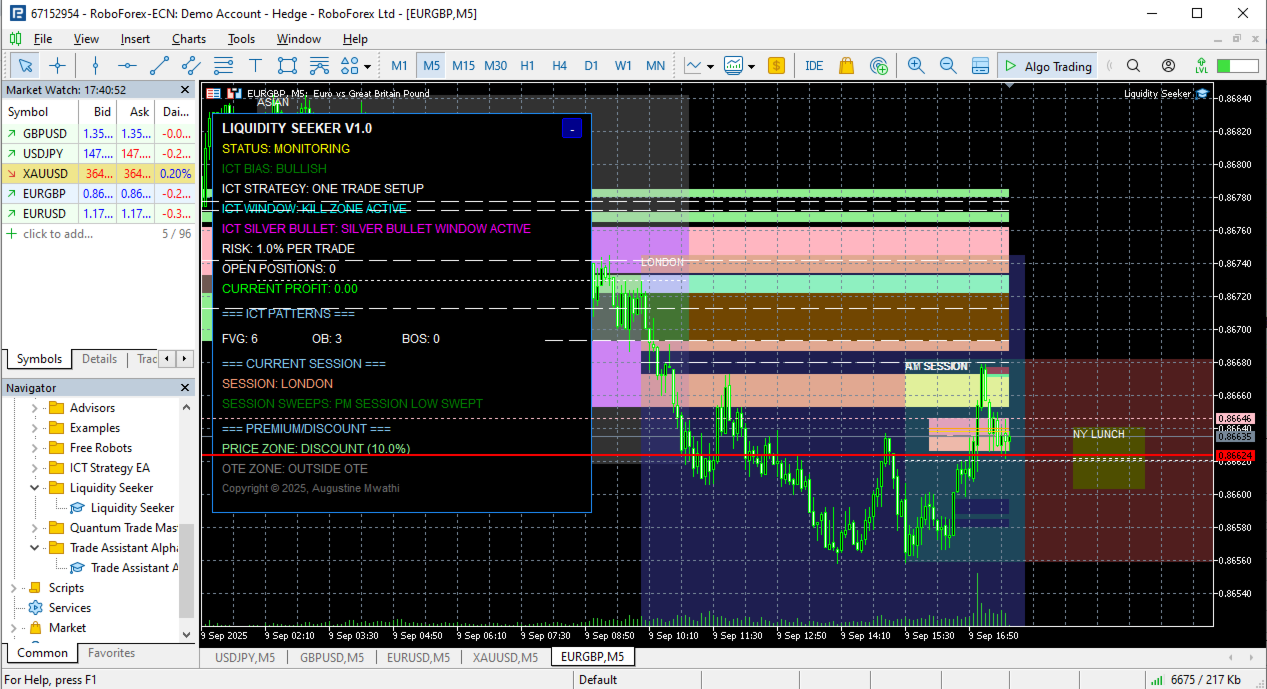Minimize the Liquidity Seeker info panel
Image resolution: width=1267 pixels, height=689 pixels.
point(571,128)
